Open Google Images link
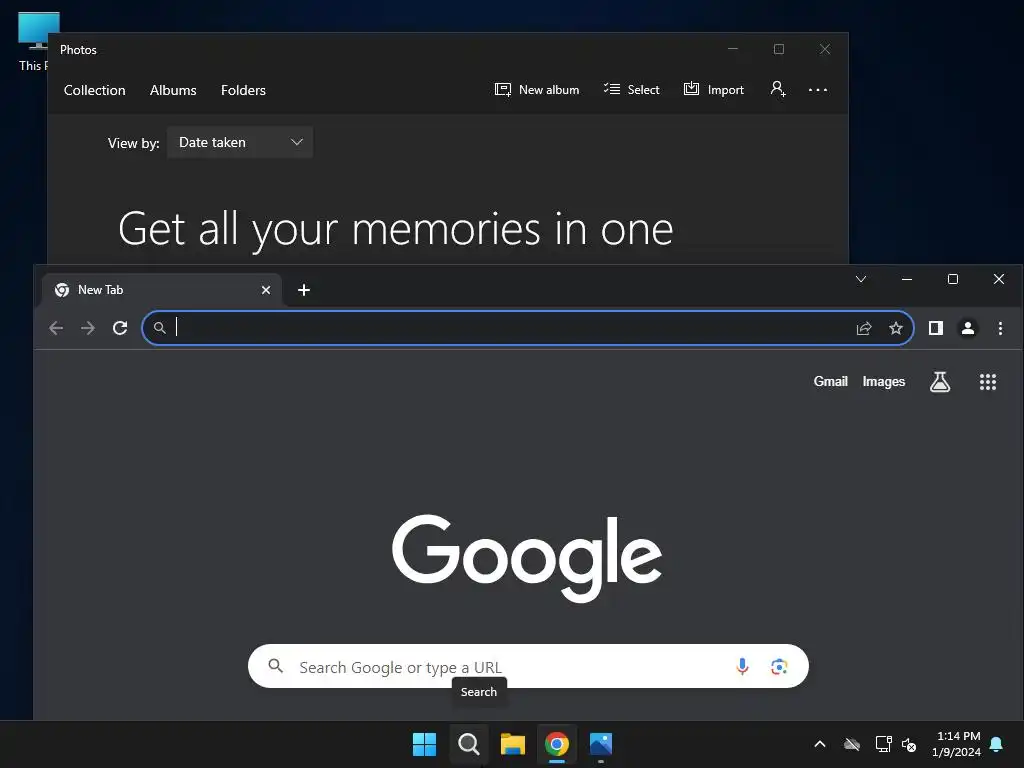The height and width of the screenshot is (768, 1024). [884, 381]
